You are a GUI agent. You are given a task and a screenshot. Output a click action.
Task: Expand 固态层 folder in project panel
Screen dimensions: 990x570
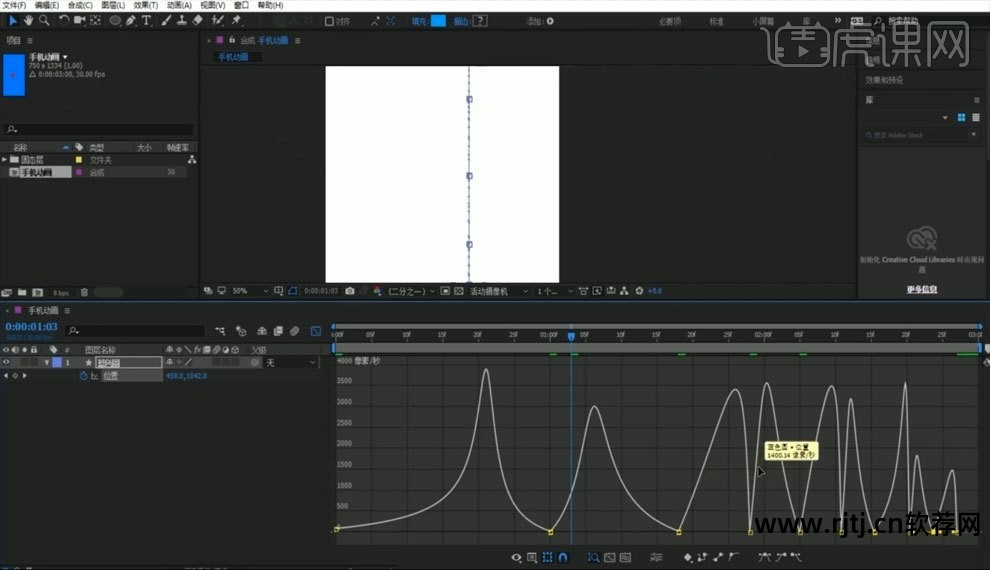tap(4, 160)
